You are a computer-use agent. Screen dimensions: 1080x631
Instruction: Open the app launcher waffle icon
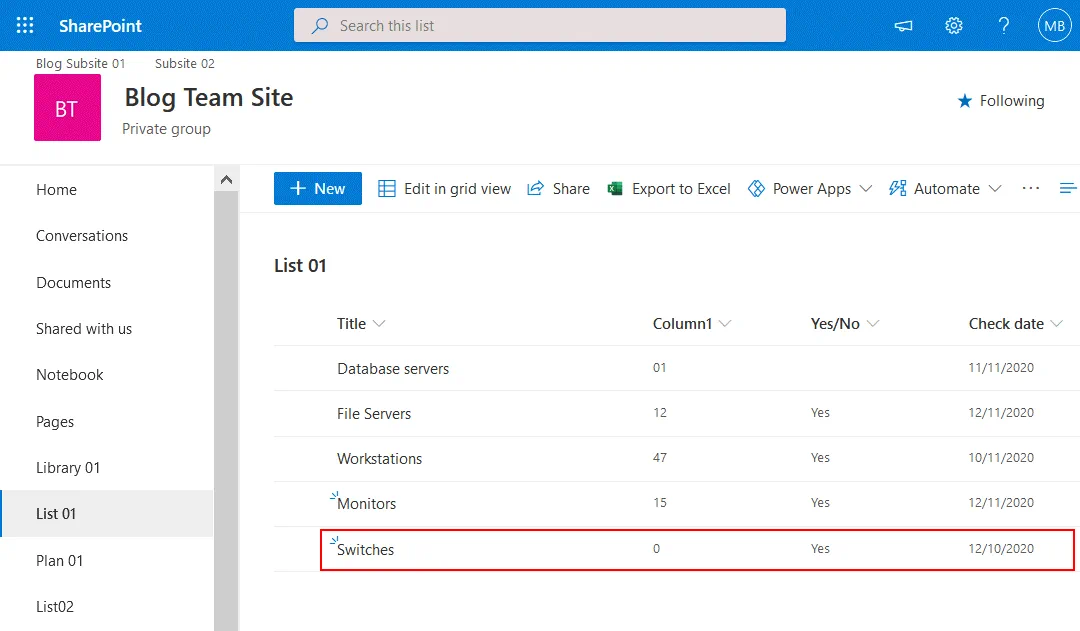click(x=25, y=26)
